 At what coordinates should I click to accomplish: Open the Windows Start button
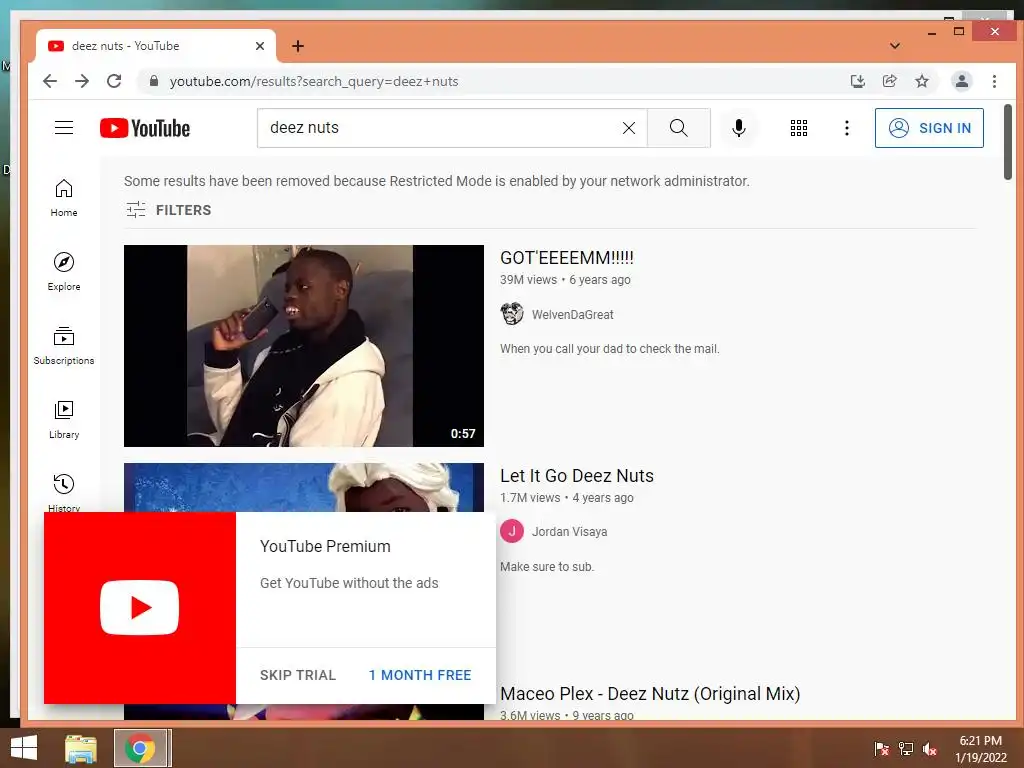click(24, 748)
